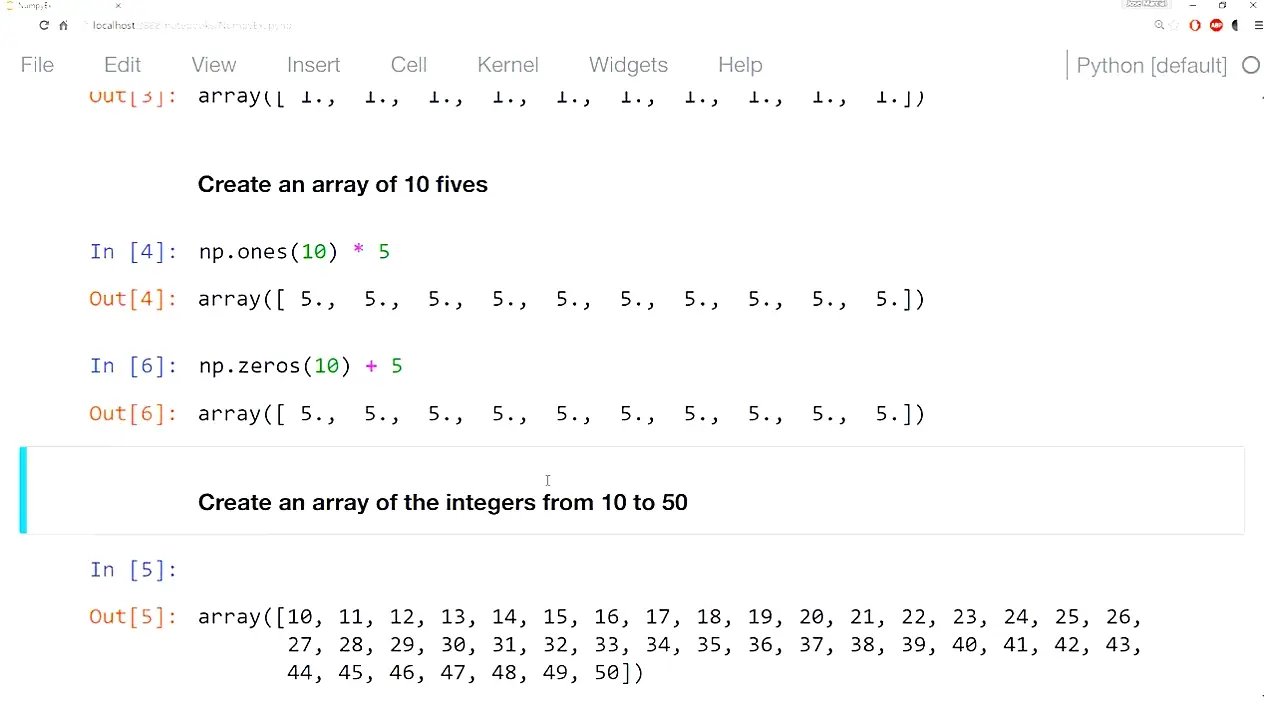Screen dimensions: 1264x710
Task: Click the Python [default] kernel name
Action: click(1151, 66)
